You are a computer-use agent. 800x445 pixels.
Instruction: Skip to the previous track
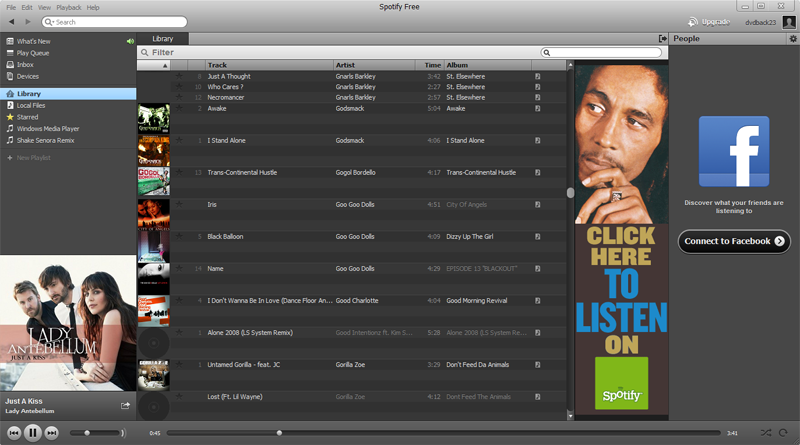click(14, 433)
